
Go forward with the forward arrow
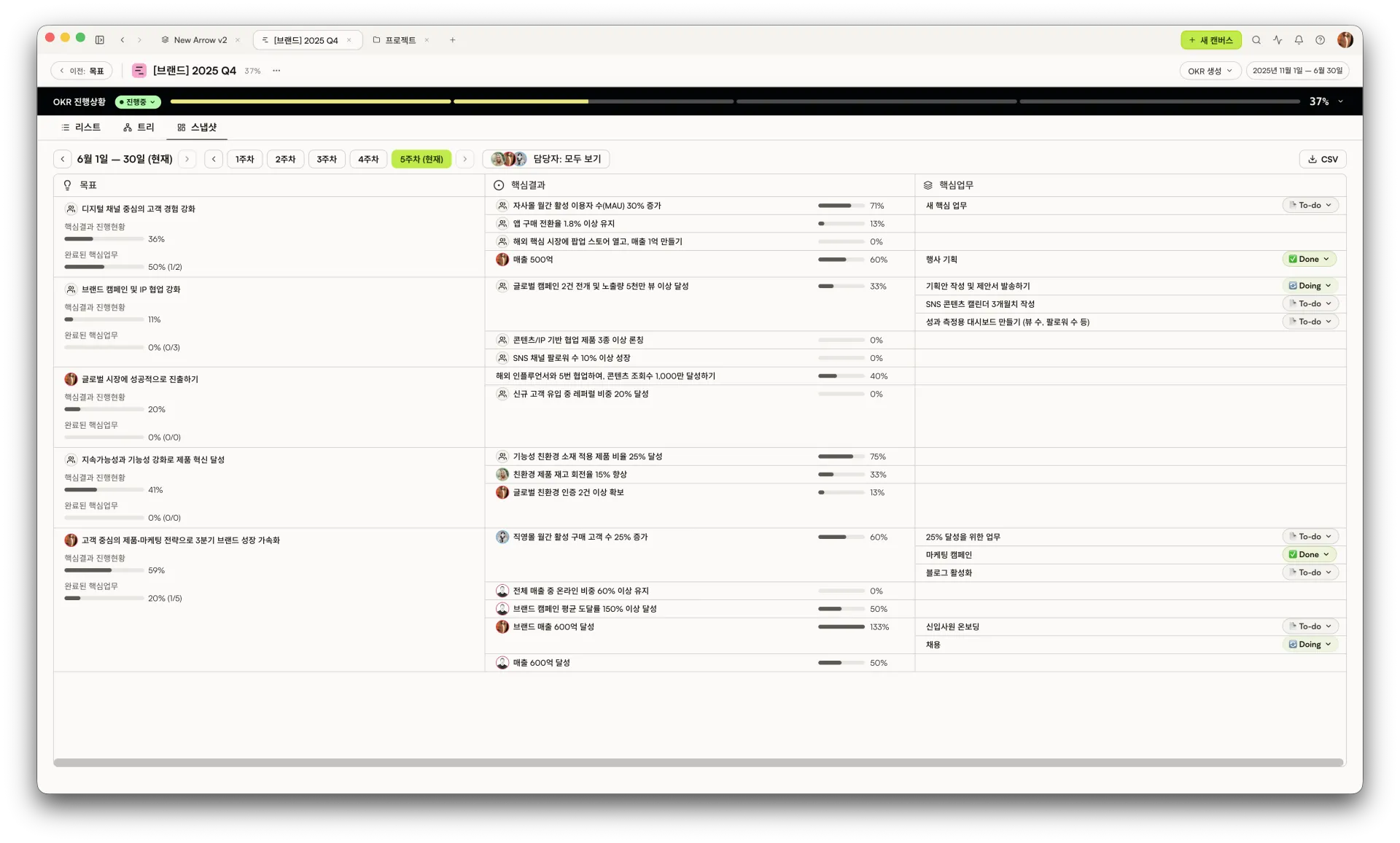point(139,40)
